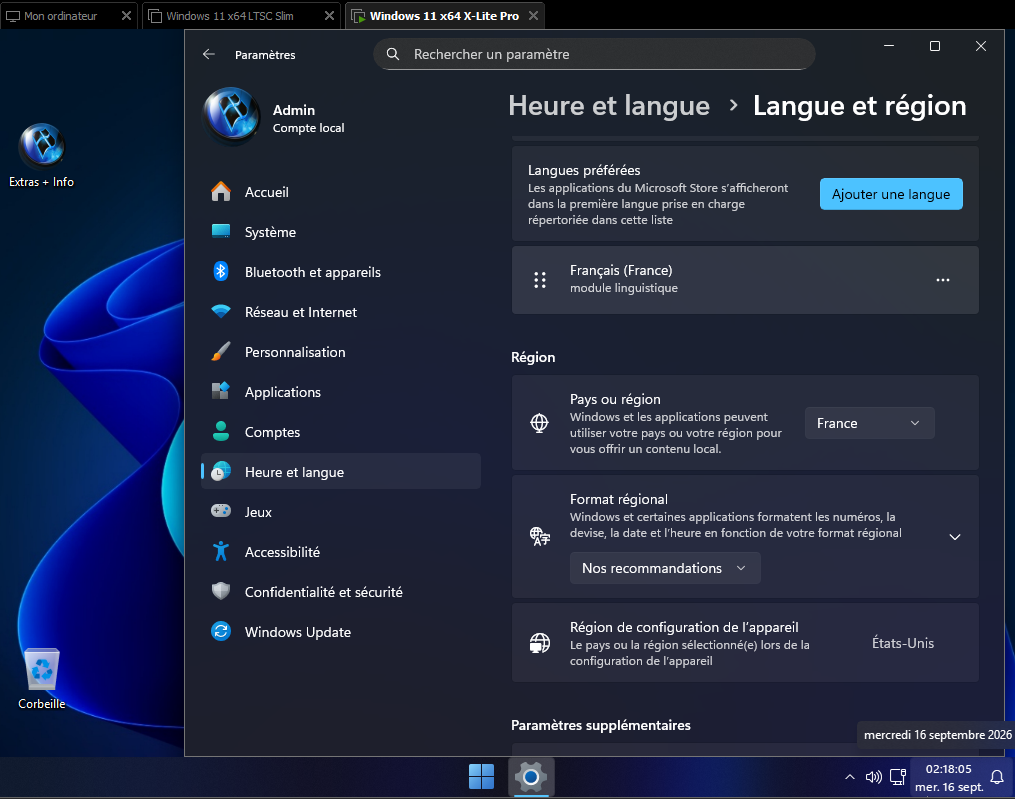Click the Français (France) language row
1015x799 pixels.
(744, 280)
